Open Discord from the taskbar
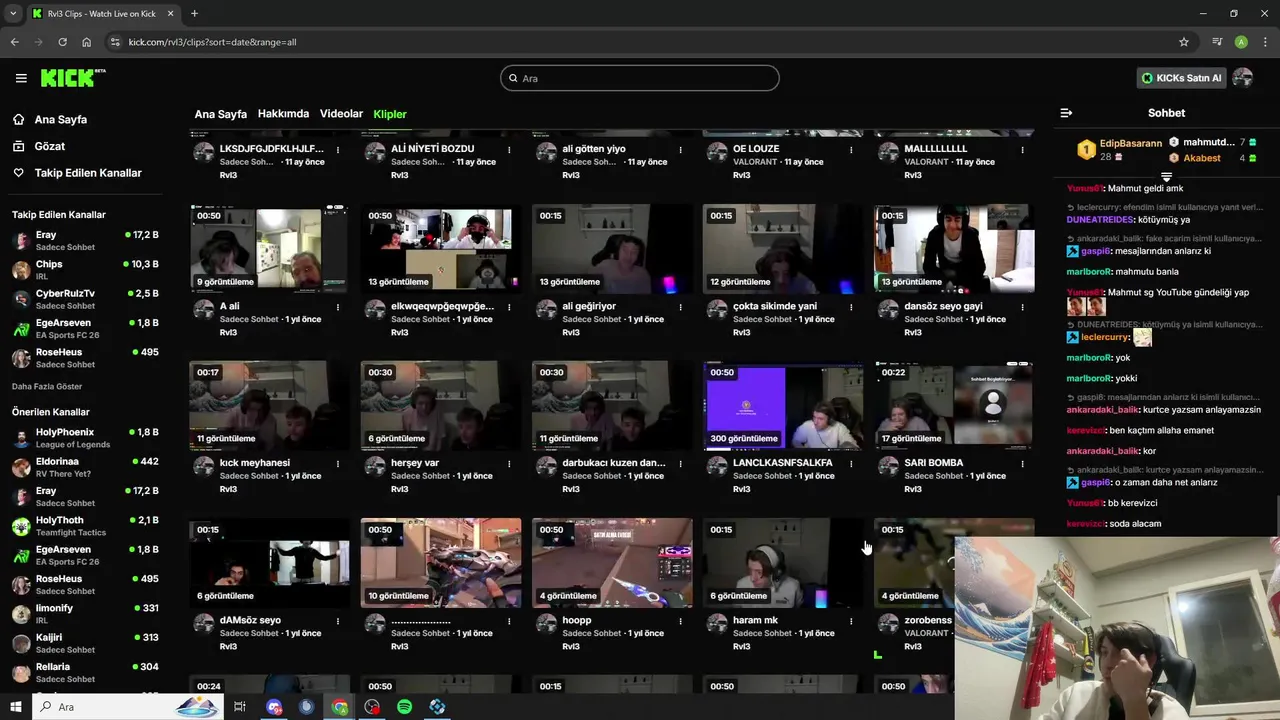1280x720 pixels. (x=274, y=707)
